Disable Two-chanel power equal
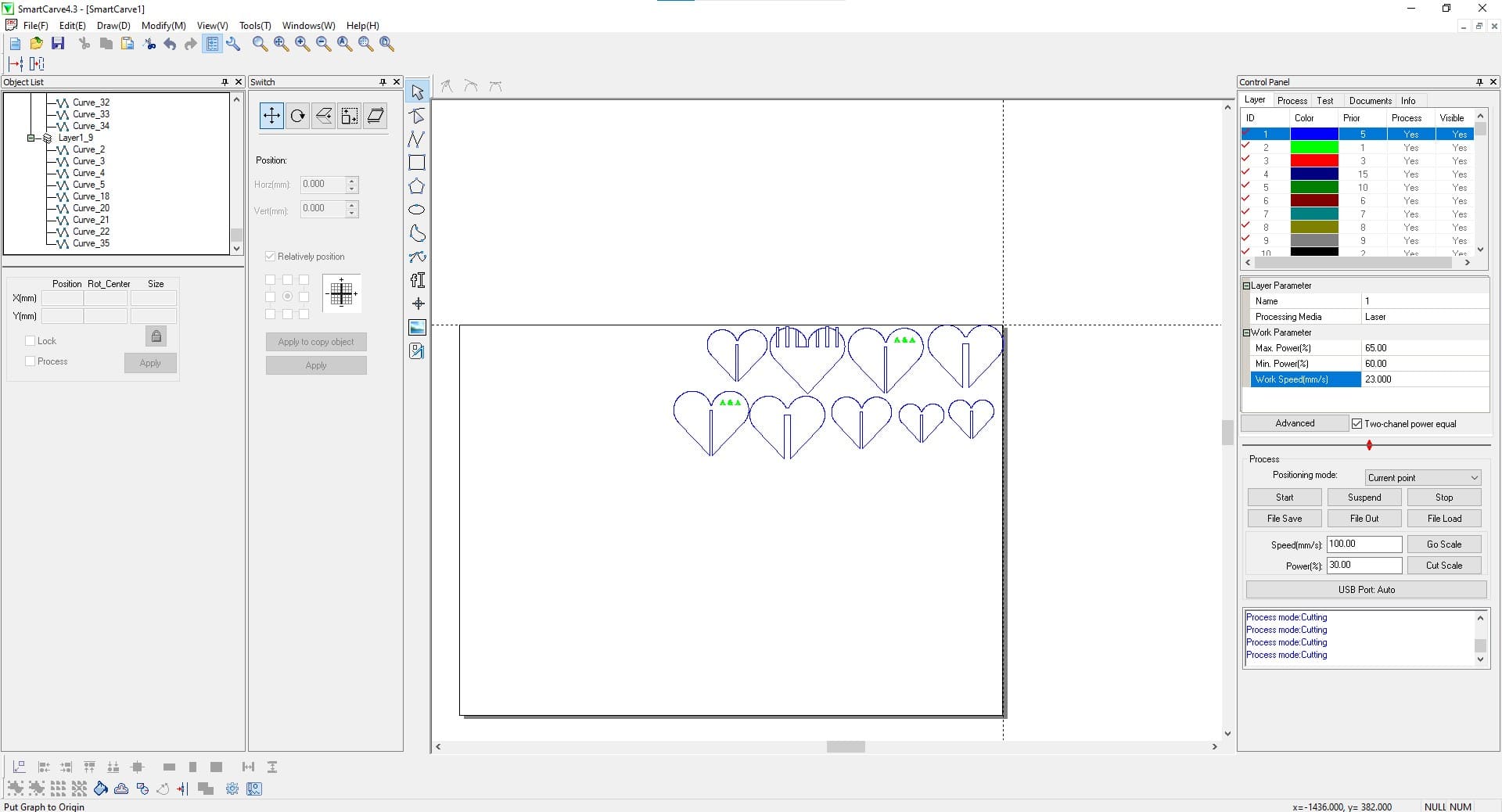Viewport: 1502px width, 812px height. pos(1357,423)
